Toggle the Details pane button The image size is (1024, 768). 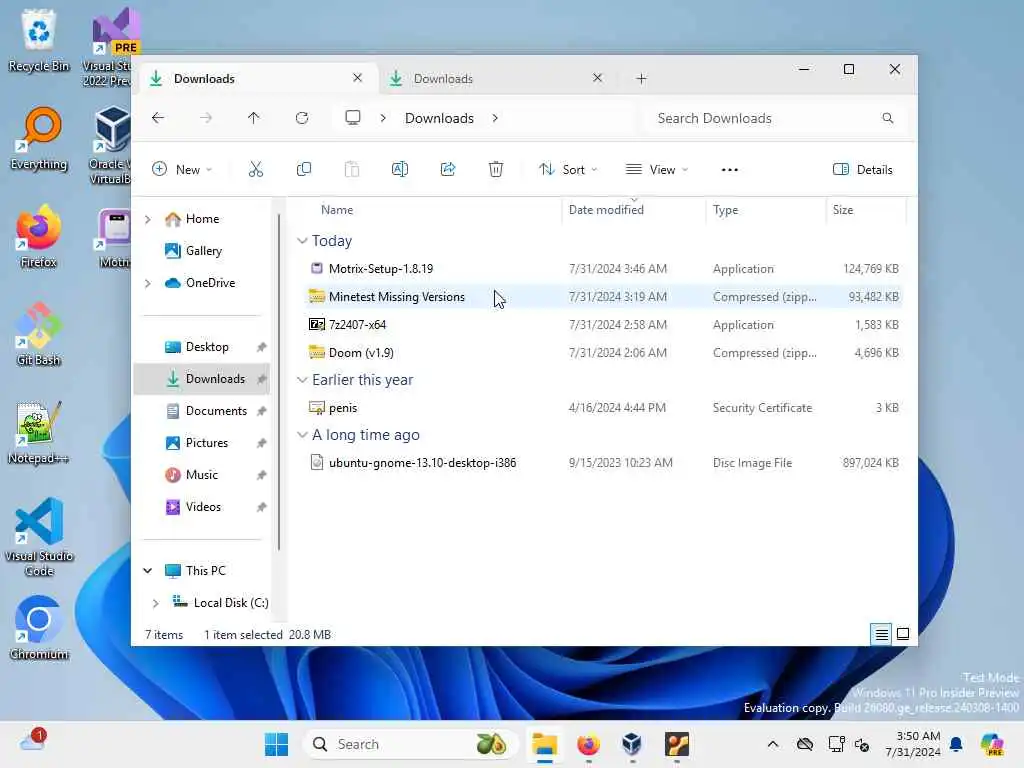pyautogui.click(x=863, y=170)
